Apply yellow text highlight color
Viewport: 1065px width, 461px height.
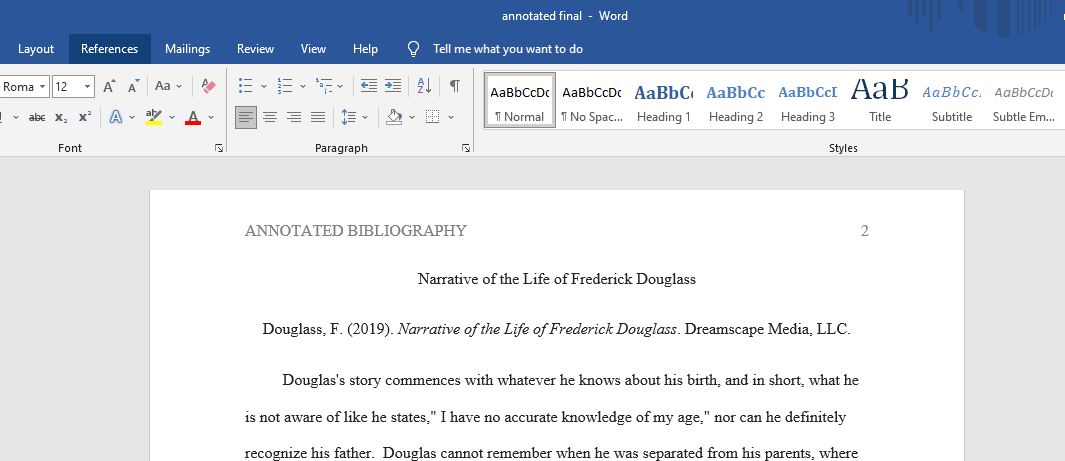[x=154, y=117]
